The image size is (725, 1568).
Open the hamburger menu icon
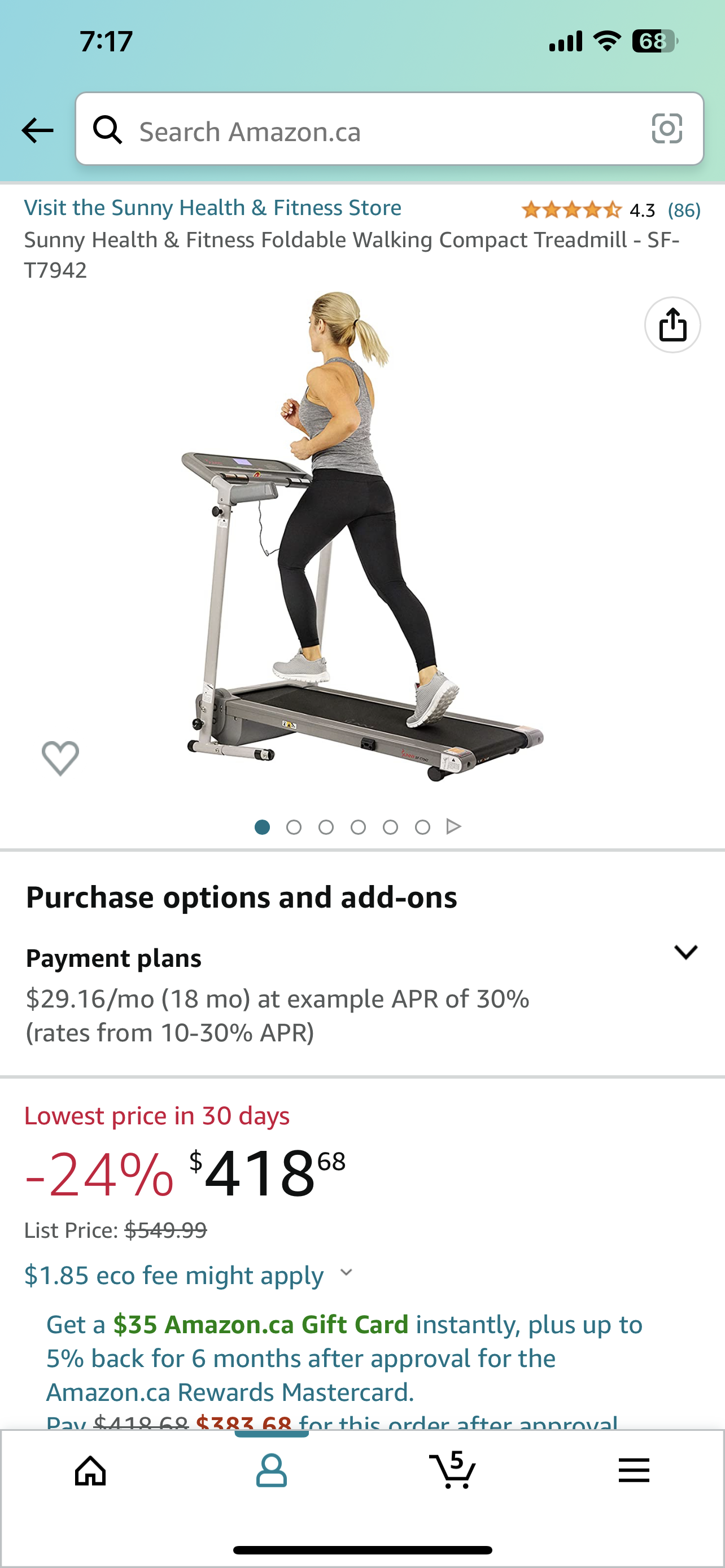(x=634, y=1470)
